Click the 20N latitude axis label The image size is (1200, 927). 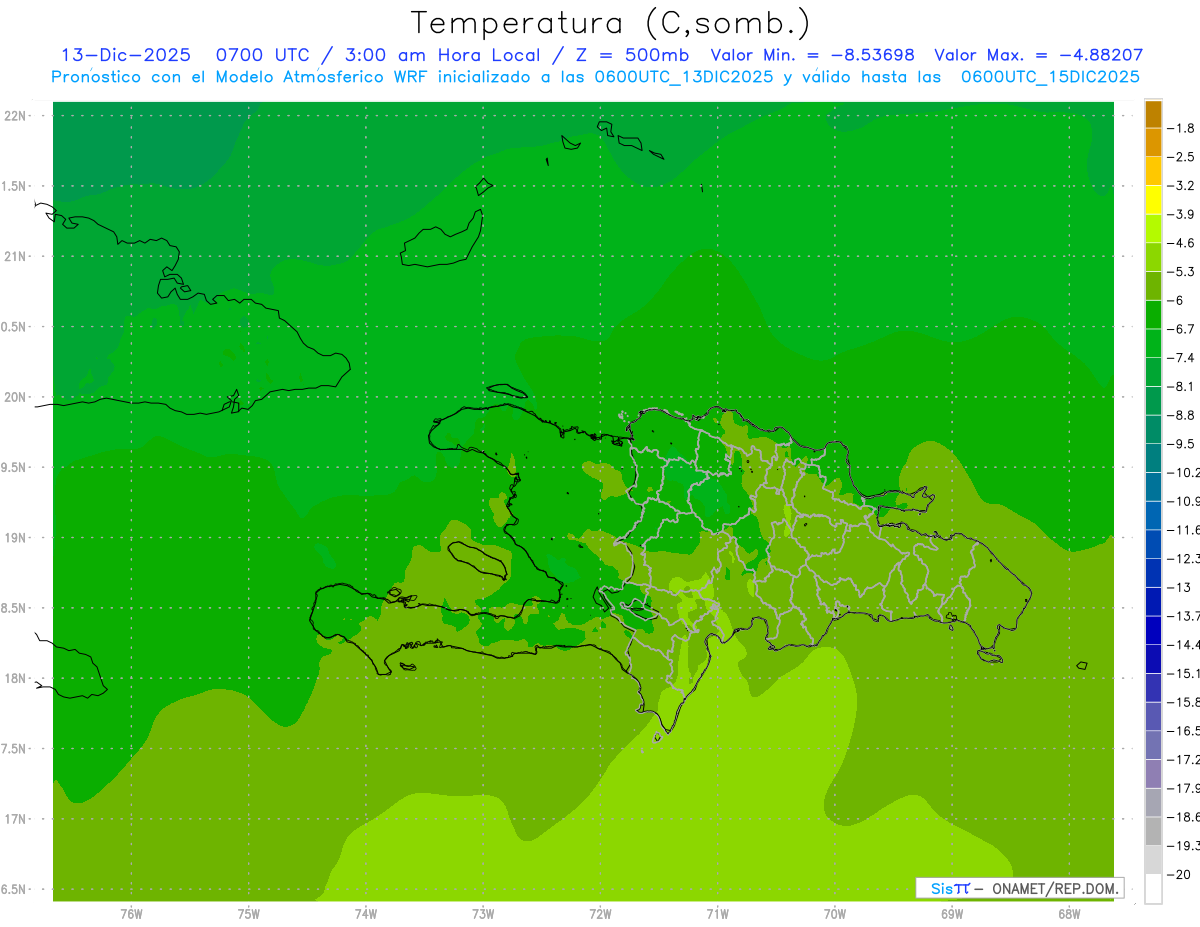16,397
